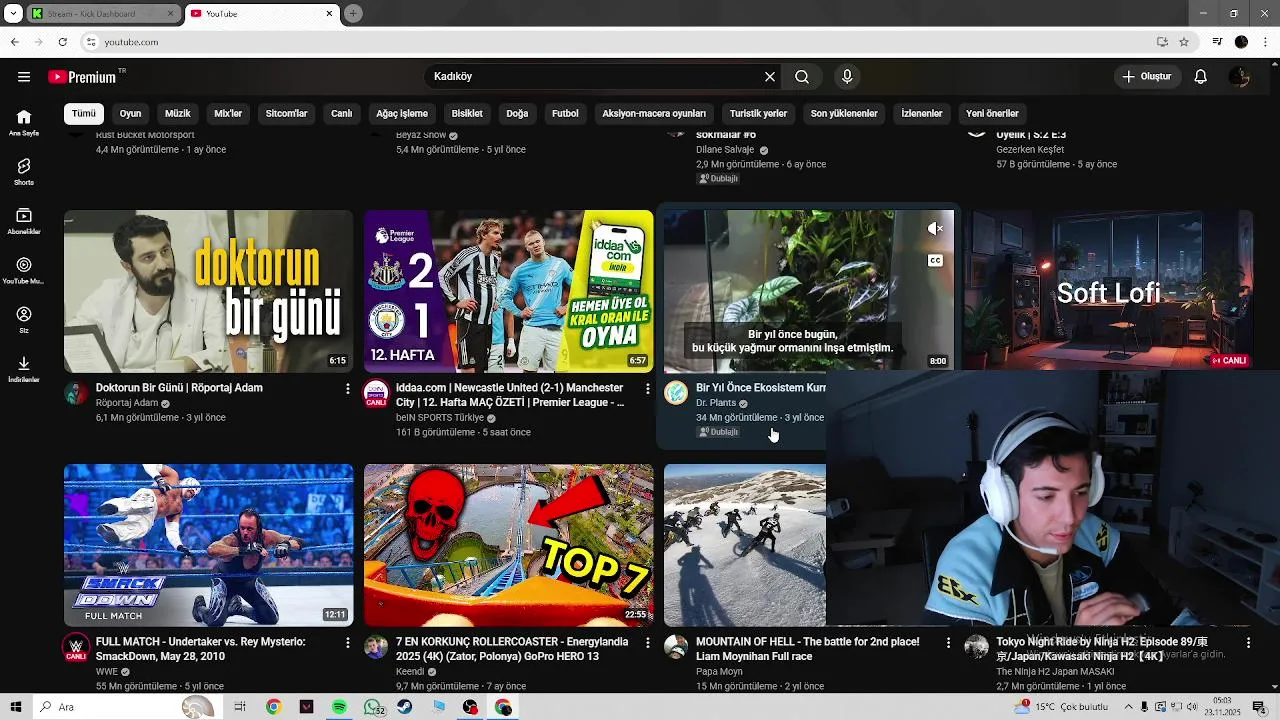The image size is (1280, 720).
Task: Open the WWE channel link
Action: (x=107, y=672)
